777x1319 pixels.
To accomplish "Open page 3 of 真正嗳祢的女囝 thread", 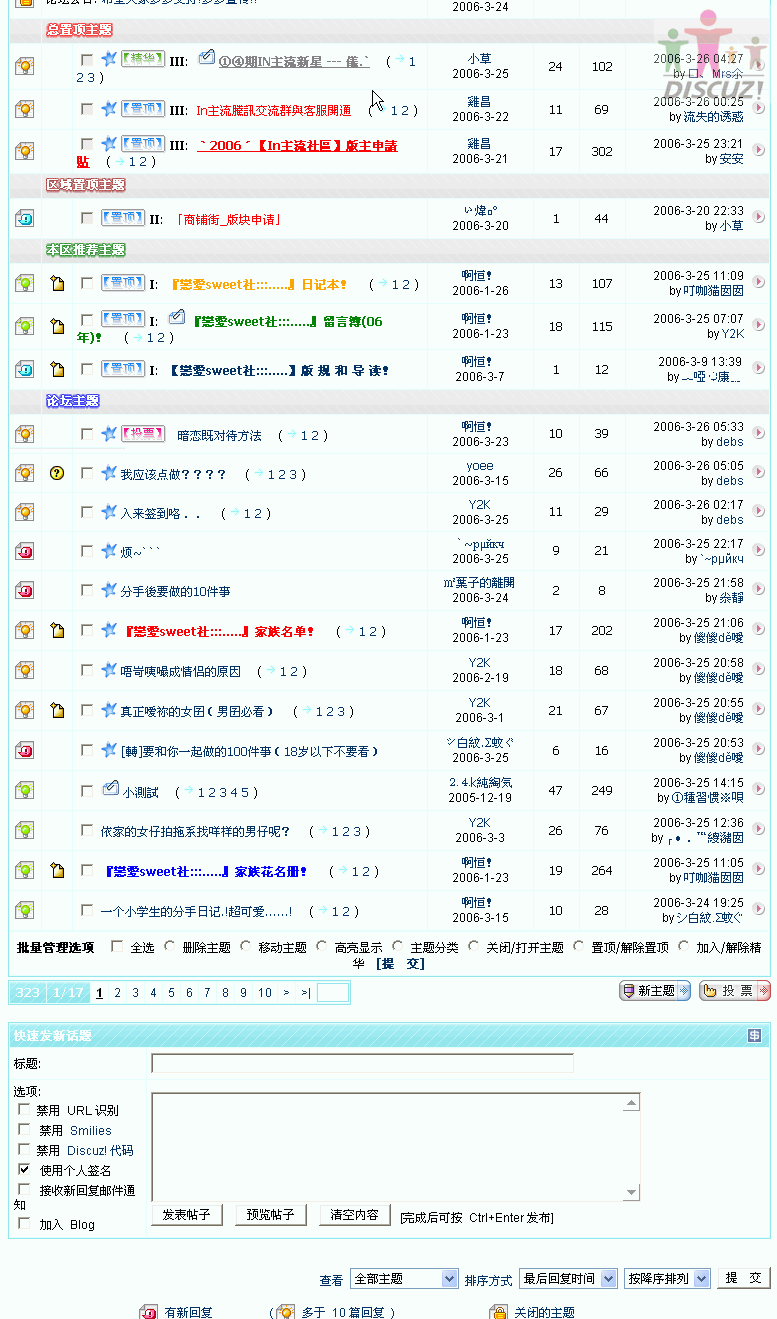I will (x=341, y=711).
